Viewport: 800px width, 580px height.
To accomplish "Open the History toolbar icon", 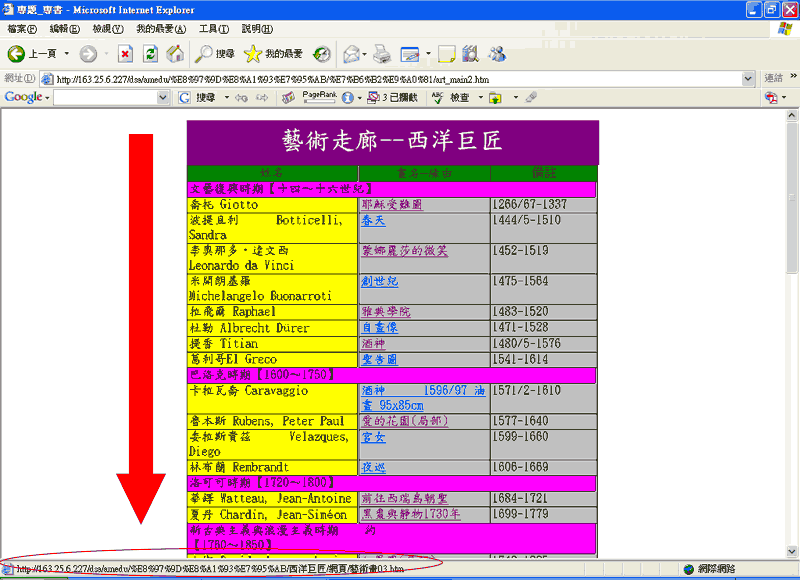I will point(322,53).
